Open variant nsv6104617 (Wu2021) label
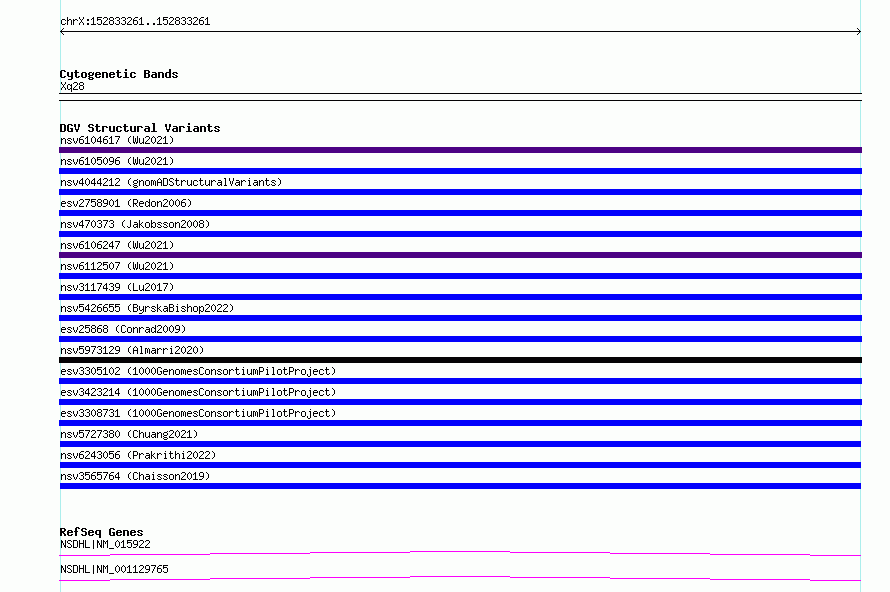Screen dimensions: 890x592 coord(117,140)
